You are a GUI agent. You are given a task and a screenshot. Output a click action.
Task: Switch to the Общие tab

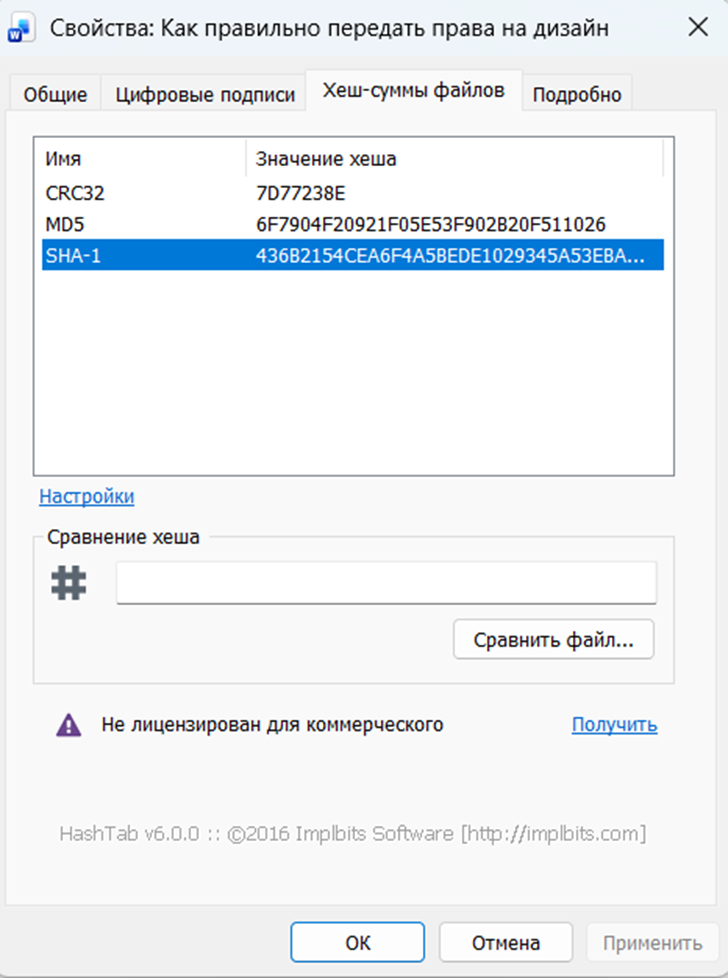tap(56, 95)
